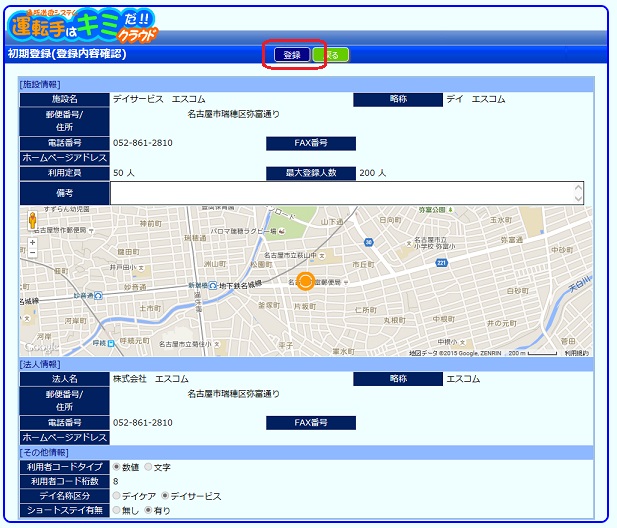Click the facility phone number 052-861-2810

click(x=142, y=143)
